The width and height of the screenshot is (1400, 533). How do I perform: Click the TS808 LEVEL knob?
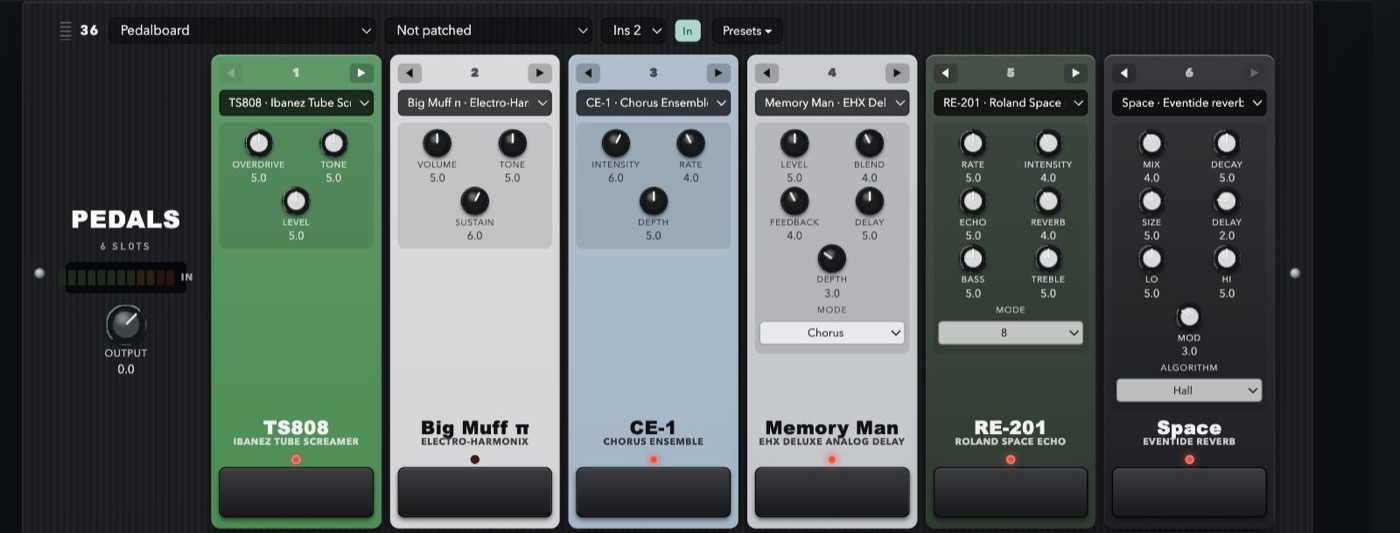click(x=296, y=201)
